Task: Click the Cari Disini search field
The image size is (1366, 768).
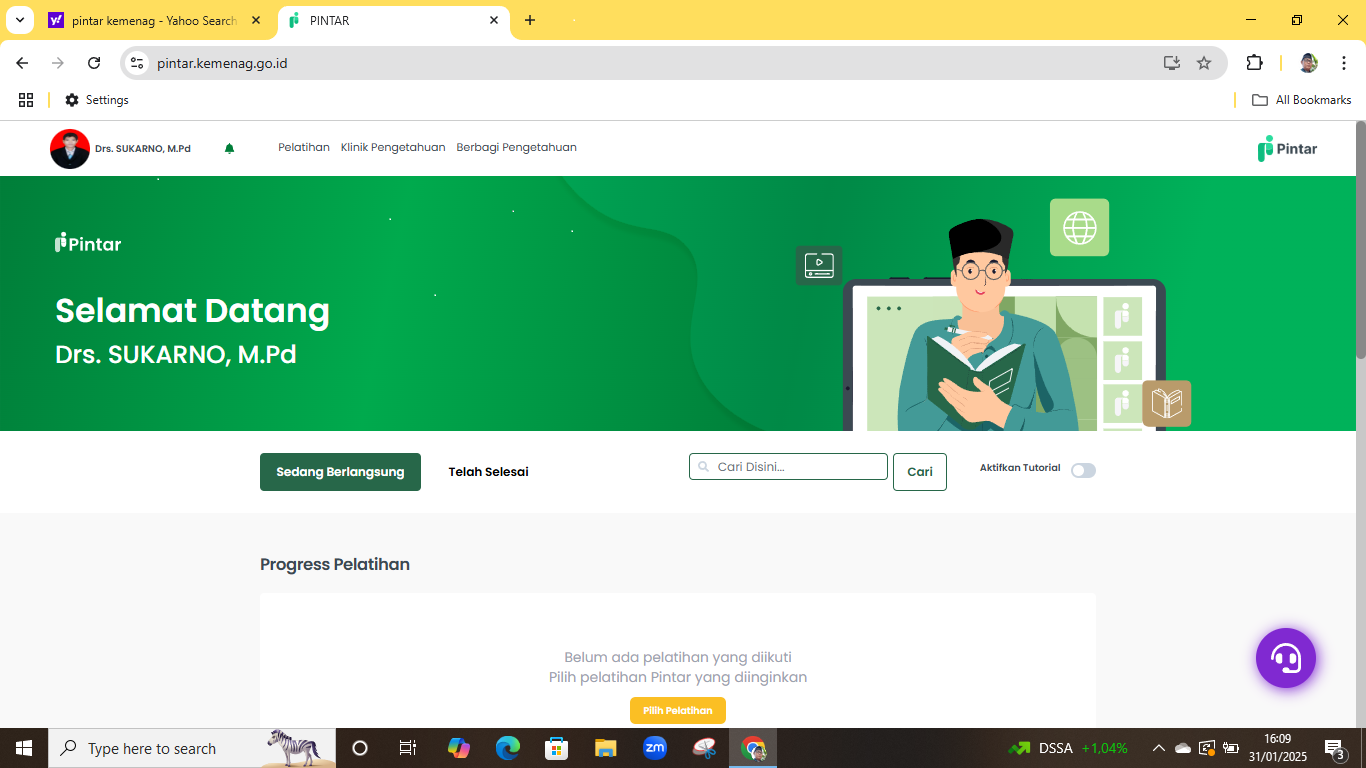Action: click(788, 467)
